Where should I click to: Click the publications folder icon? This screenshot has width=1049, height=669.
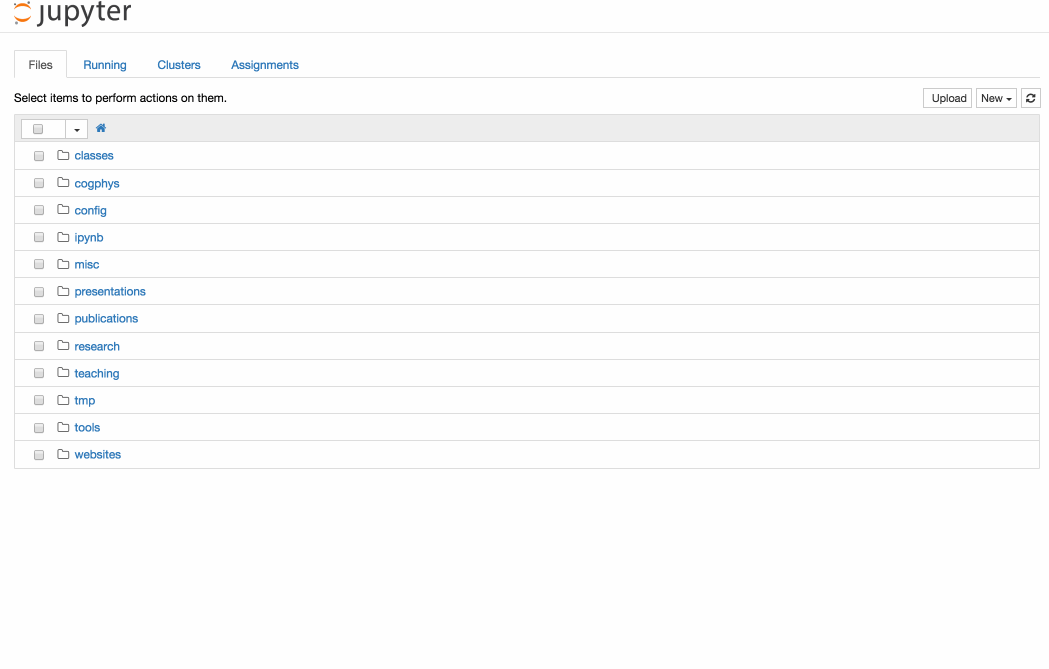pyautogui.click(x=63, y=318)
